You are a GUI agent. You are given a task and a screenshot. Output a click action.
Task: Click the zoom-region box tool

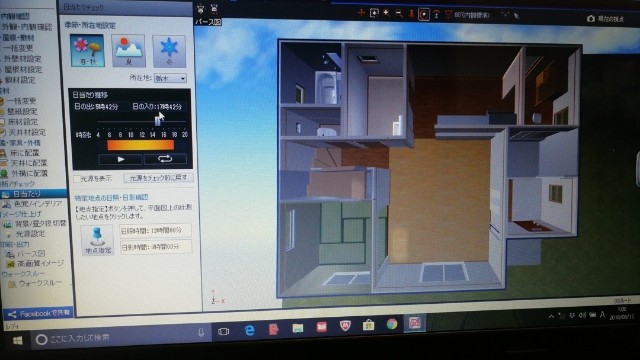tap(373, 13)
